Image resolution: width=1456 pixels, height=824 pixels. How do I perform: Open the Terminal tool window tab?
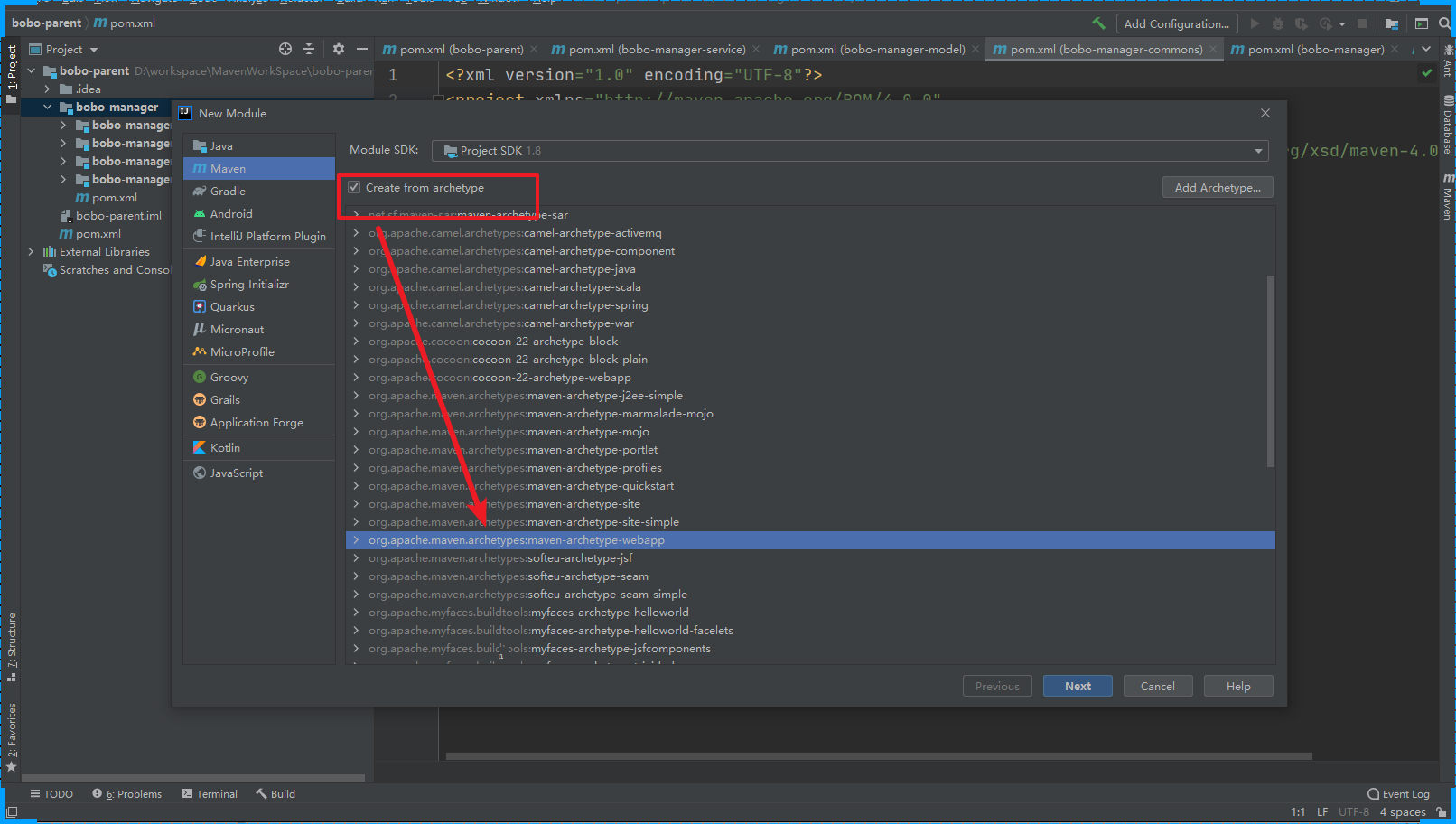[210, 794]
